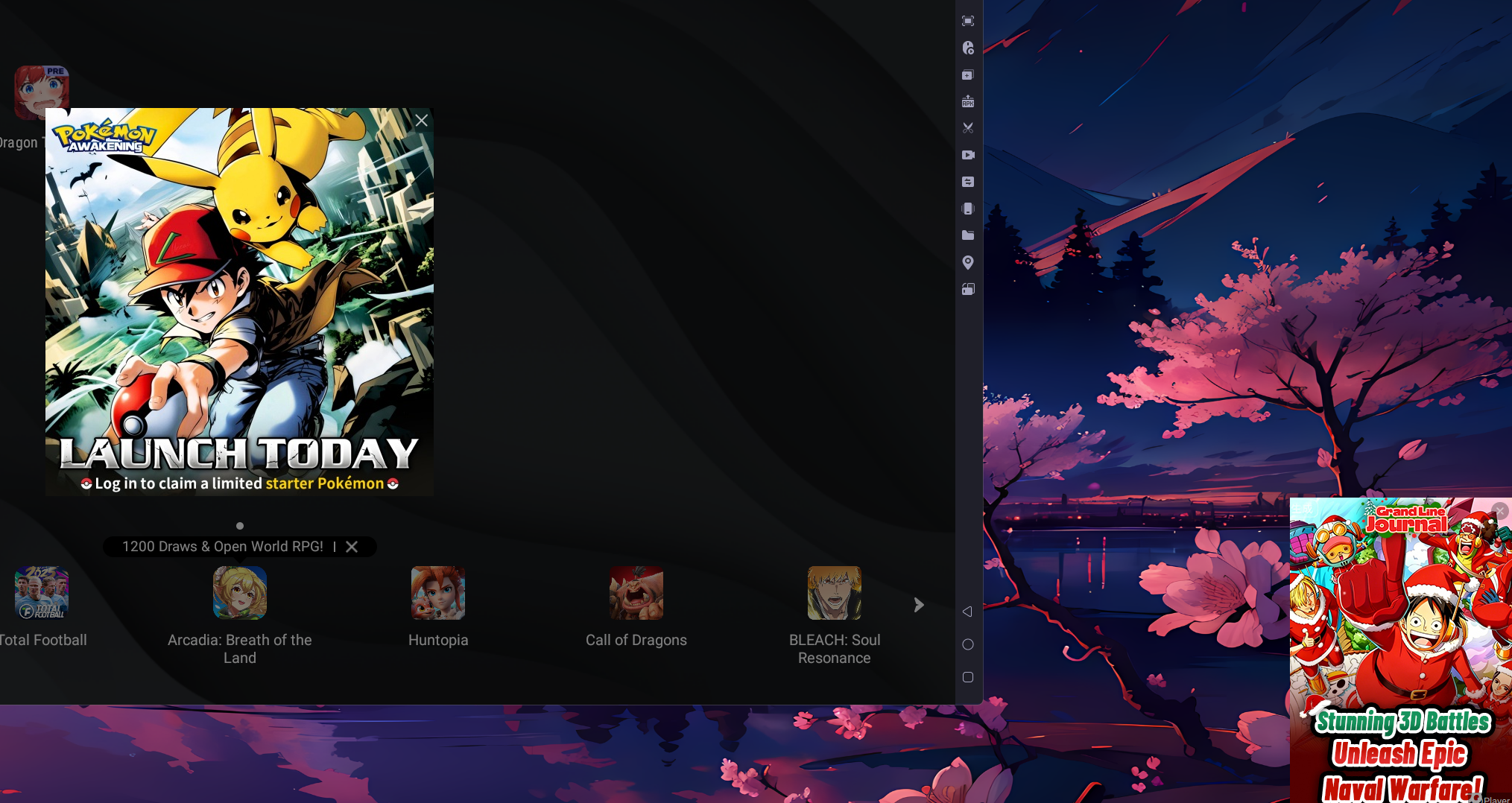Take a screenshot with the scissors icon
The width and height of the screenshot is (1512, 803).
968,128
